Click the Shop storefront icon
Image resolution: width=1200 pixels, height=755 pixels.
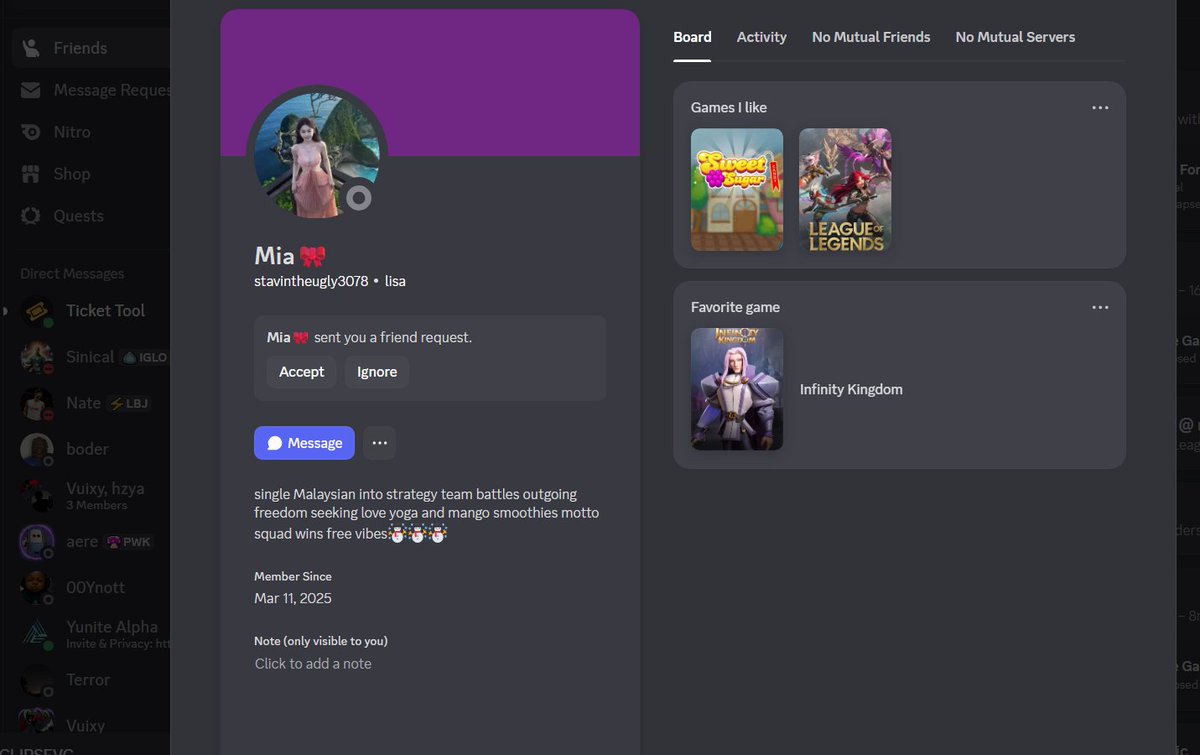(x=30, y=173)
